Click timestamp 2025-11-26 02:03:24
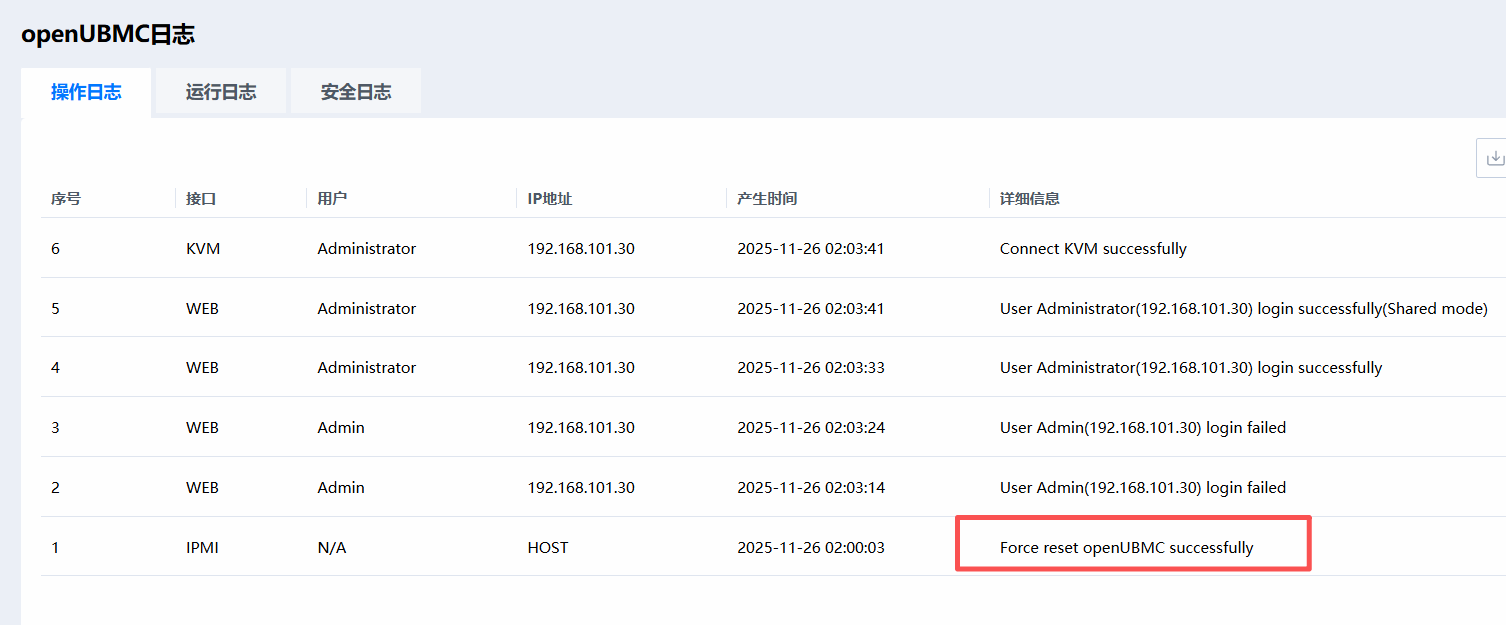 click(x=811, y=428)
